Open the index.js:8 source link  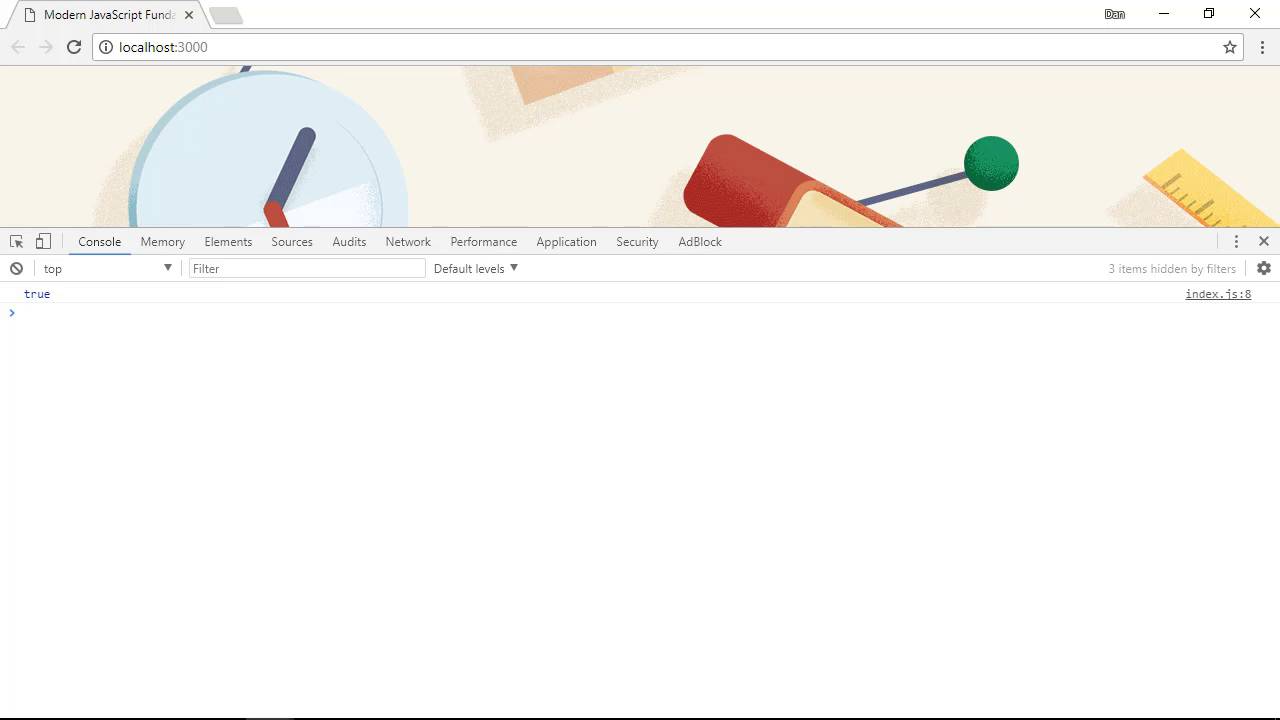(1218, 294)
